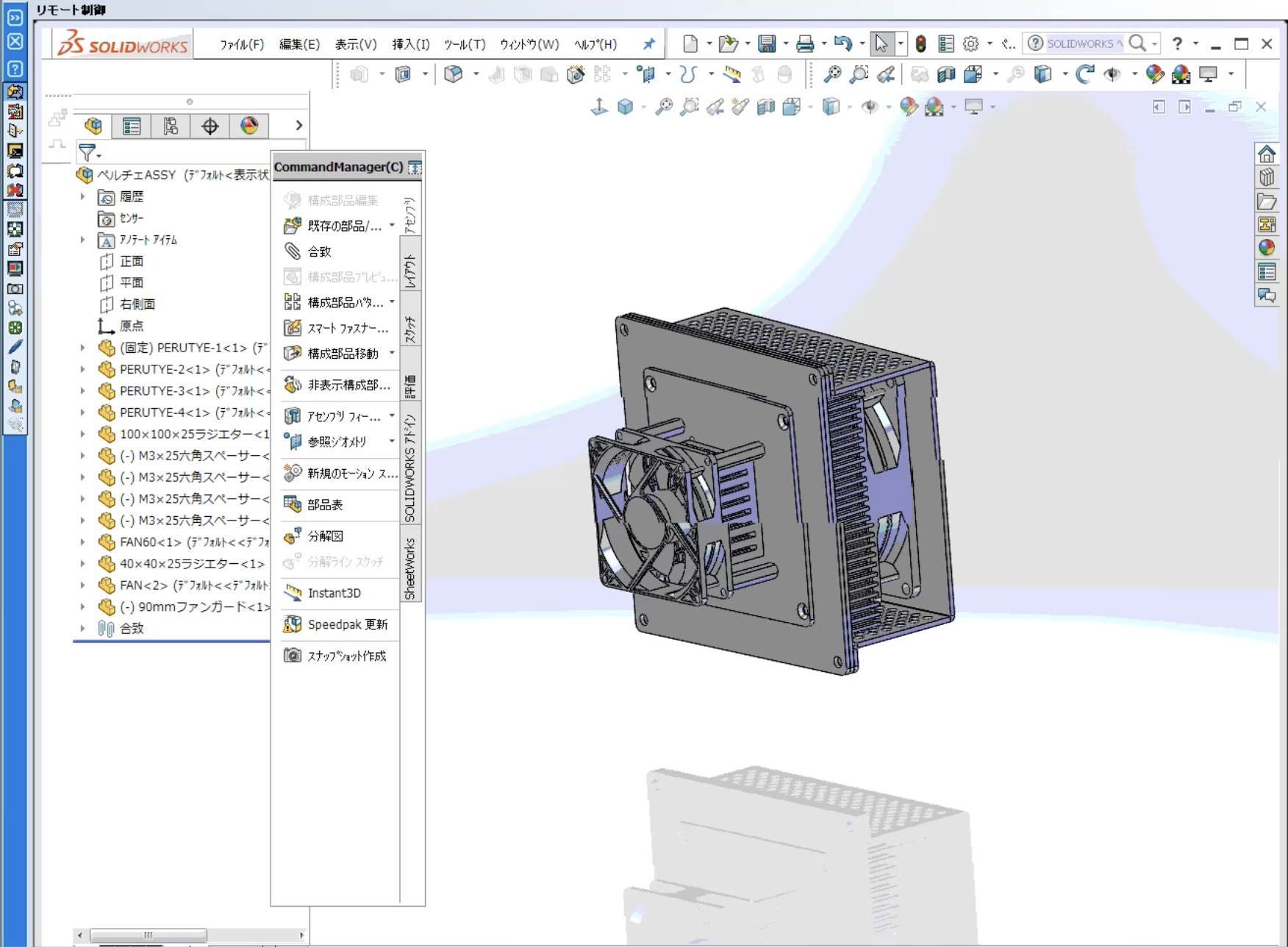Screen dimensions: 1288x947
Task: Click the SOLIDWORKS help search field
Action: coord(1083,44)
